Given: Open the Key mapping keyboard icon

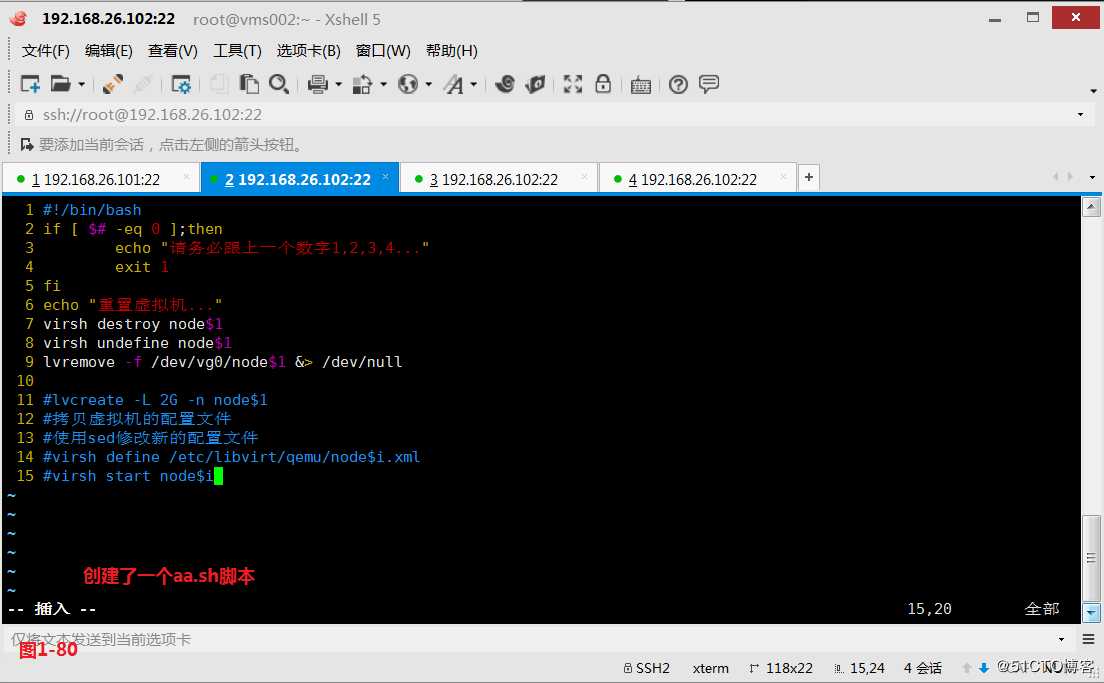Looking at the screenshot, I should click(x=641, y=85).
